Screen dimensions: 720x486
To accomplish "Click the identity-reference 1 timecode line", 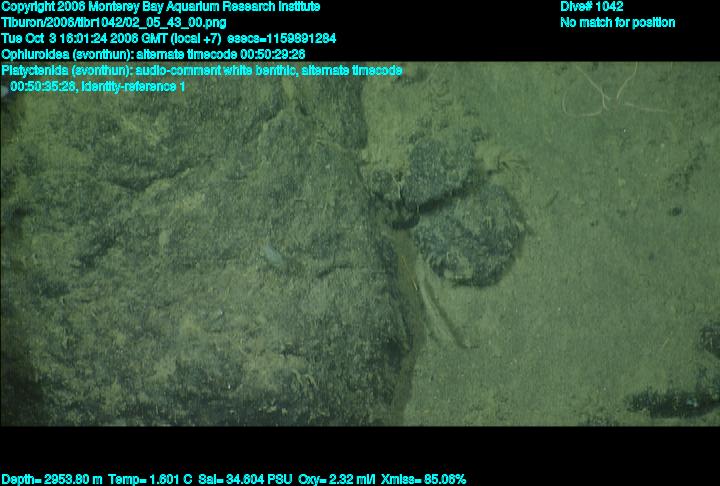I will 97,87.
